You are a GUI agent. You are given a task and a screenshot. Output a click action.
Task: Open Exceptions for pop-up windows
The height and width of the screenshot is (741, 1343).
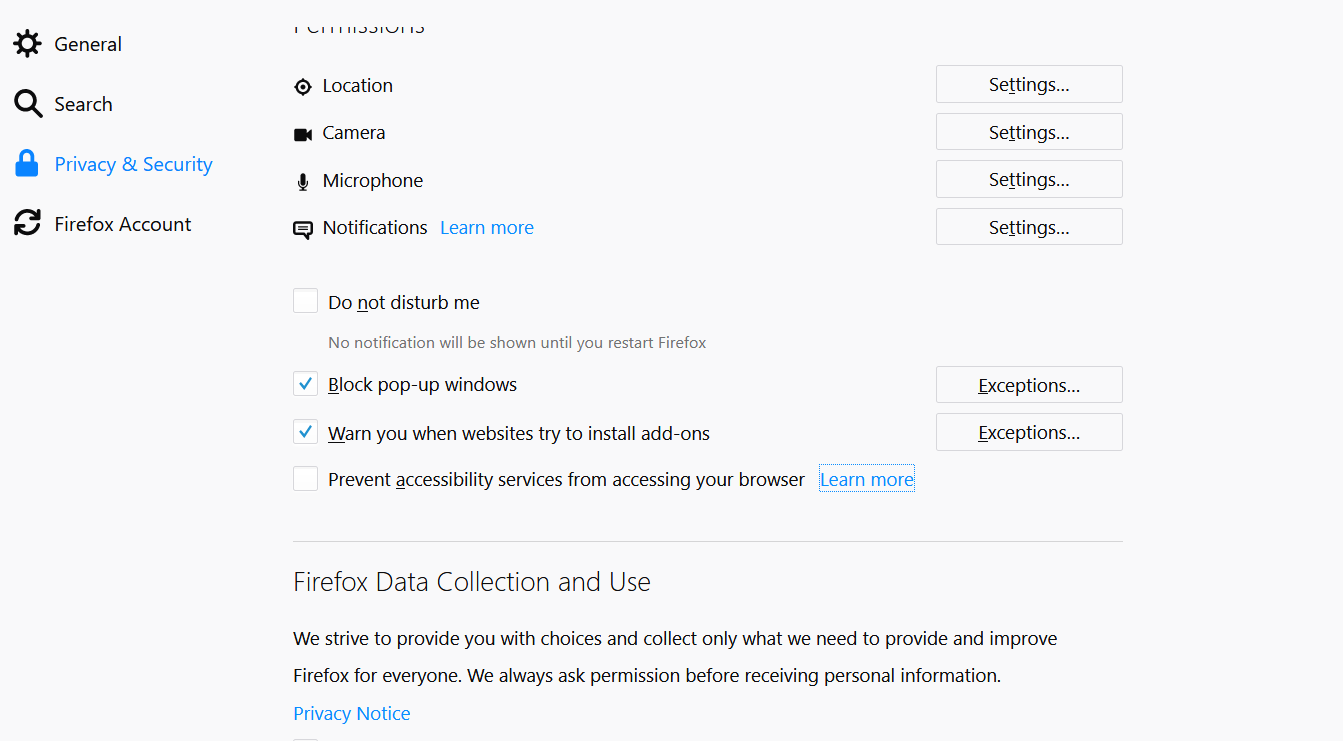1029,385
